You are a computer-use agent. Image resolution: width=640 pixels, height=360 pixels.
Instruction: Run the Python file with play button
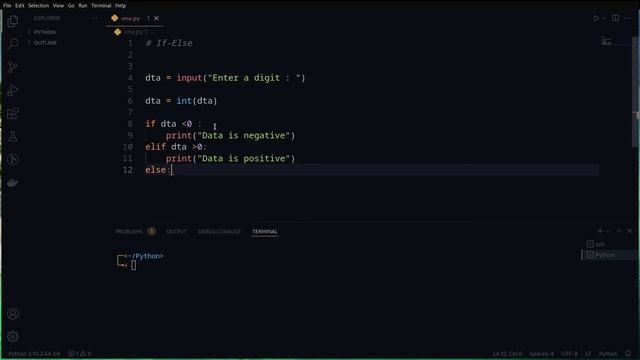pos(596,18)
